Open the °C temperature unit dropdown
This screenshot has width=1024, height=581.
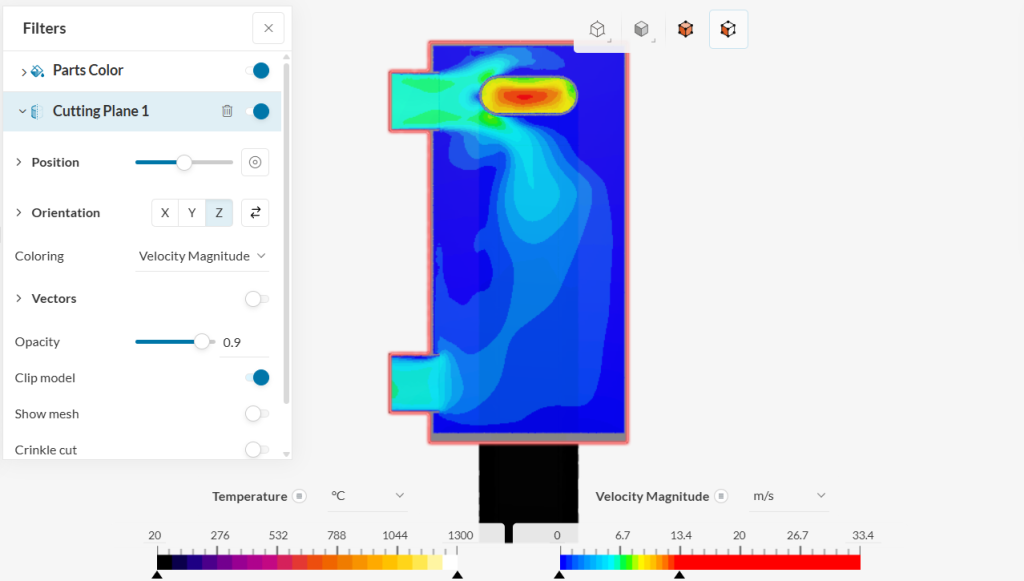(367, 496)
